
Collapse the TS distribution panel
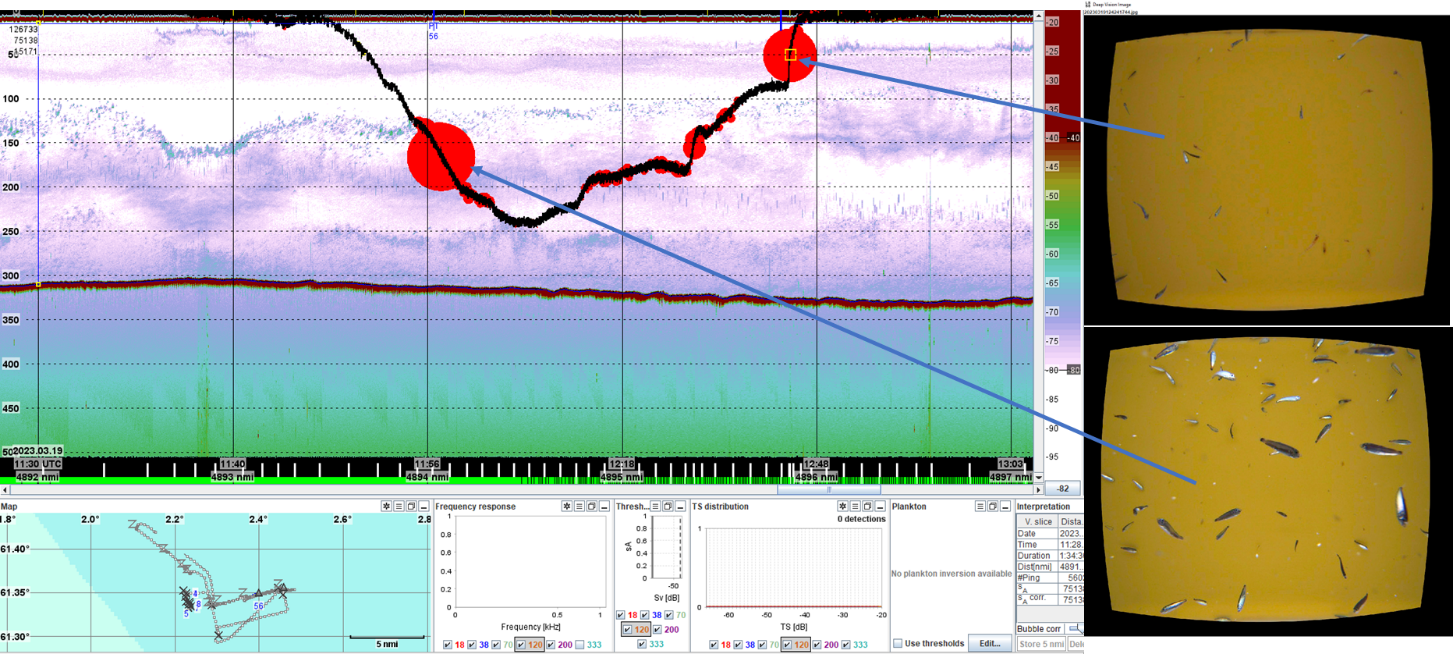[881, 506]
